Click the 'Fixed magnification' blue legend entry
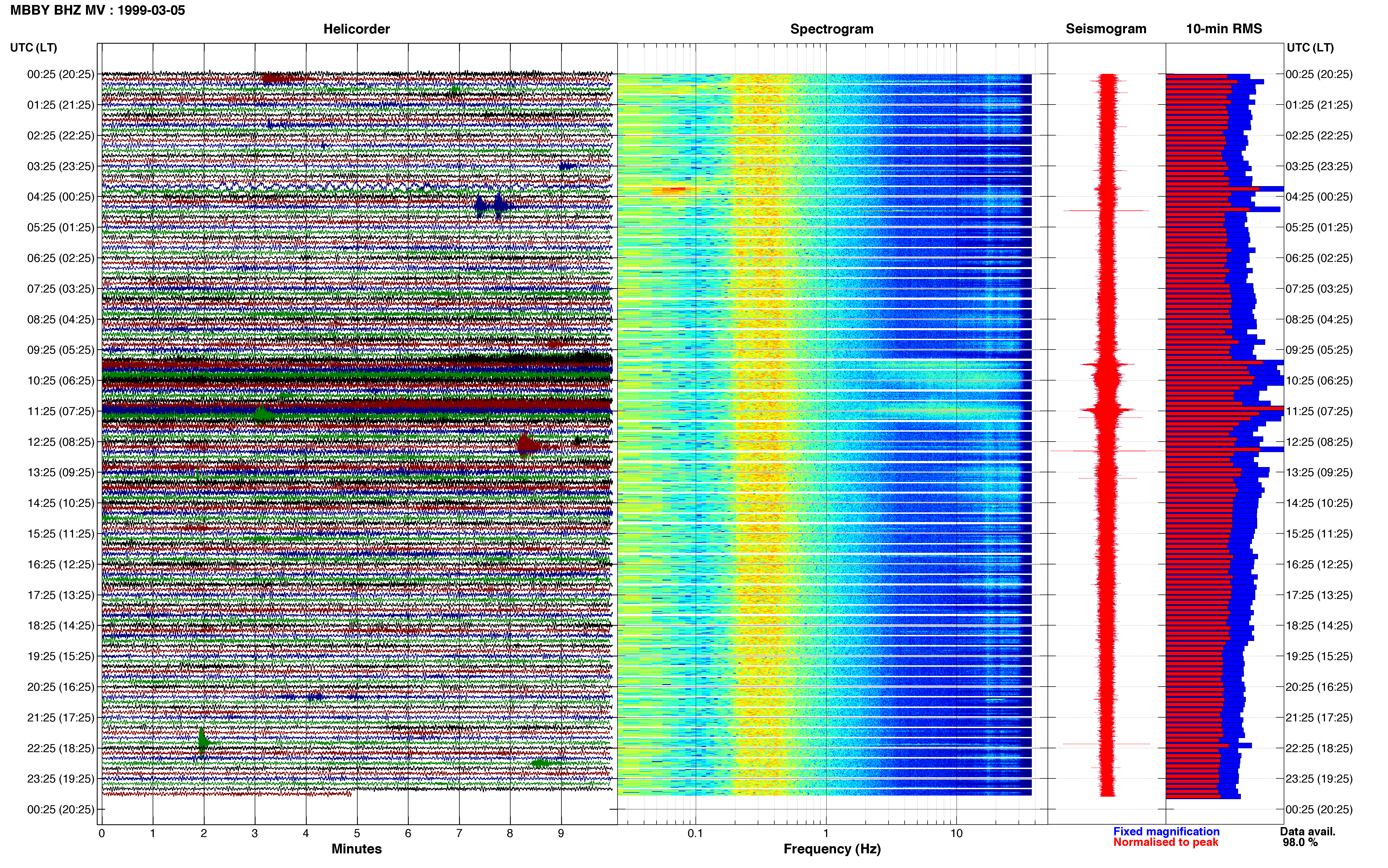 click(x=1166, y=831)
